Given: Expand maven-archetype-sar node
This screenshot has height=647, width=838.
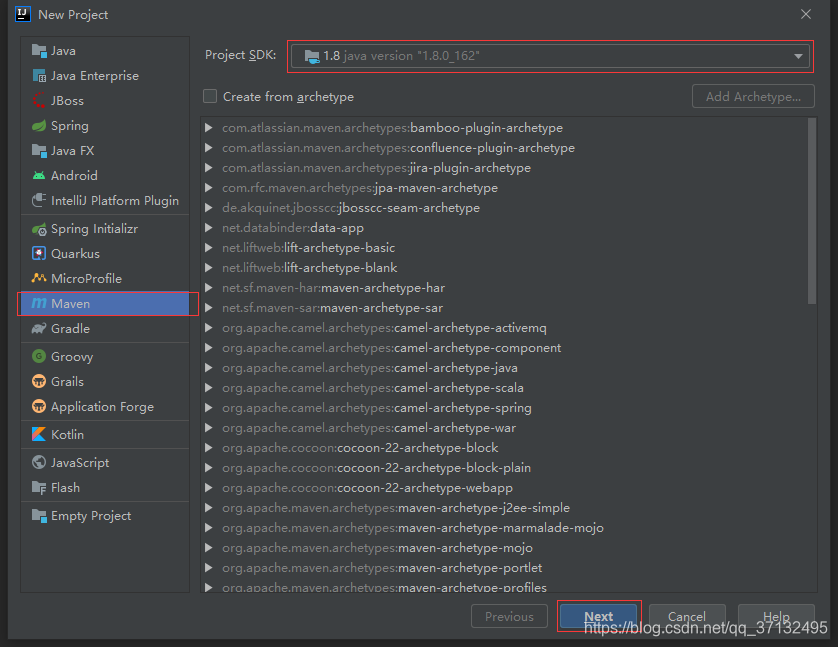Looking at the screenshot, I should (x=209, y=308).
